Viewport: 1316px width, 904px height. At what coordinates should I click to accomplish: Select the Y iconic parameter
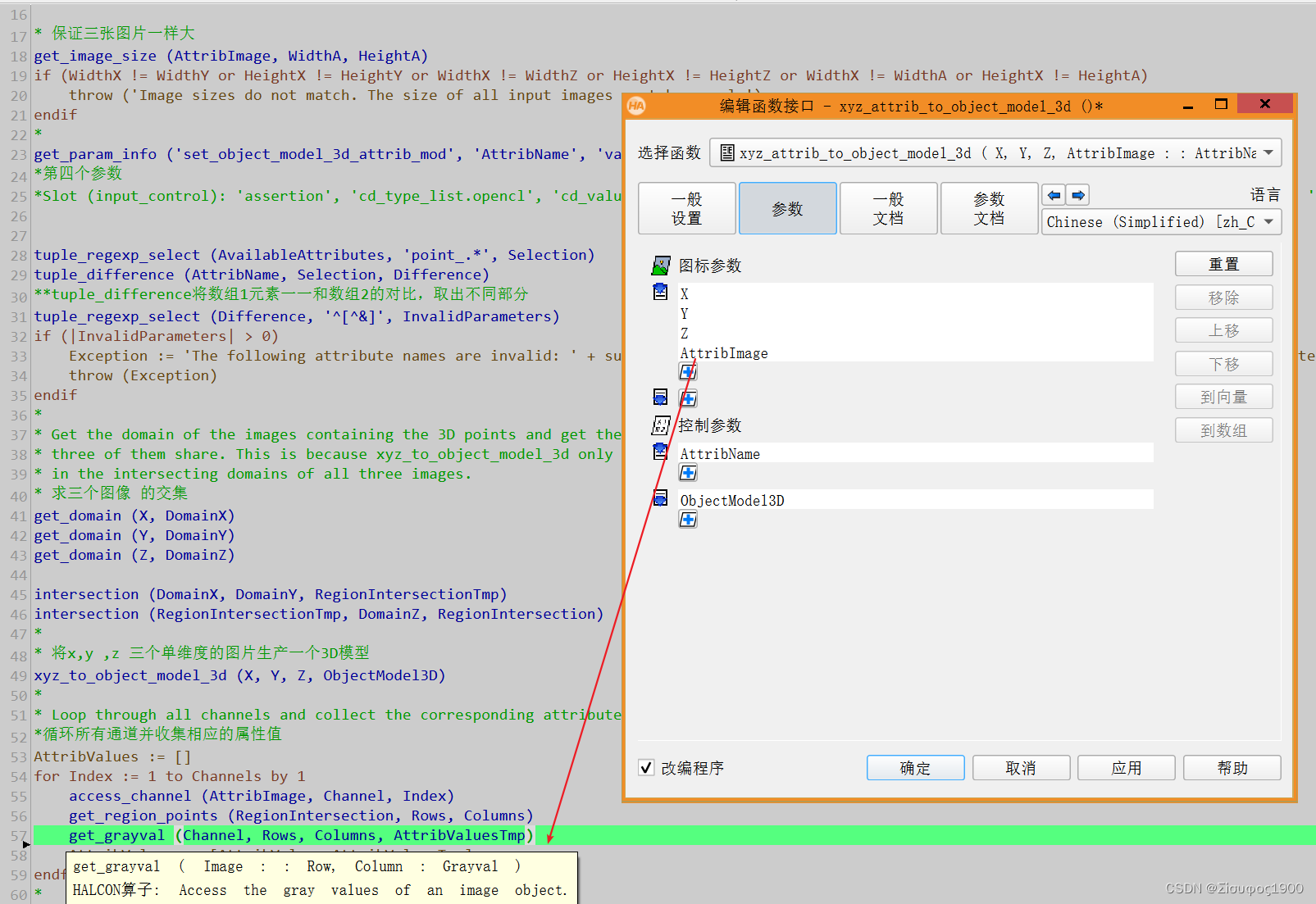(915, 313)
